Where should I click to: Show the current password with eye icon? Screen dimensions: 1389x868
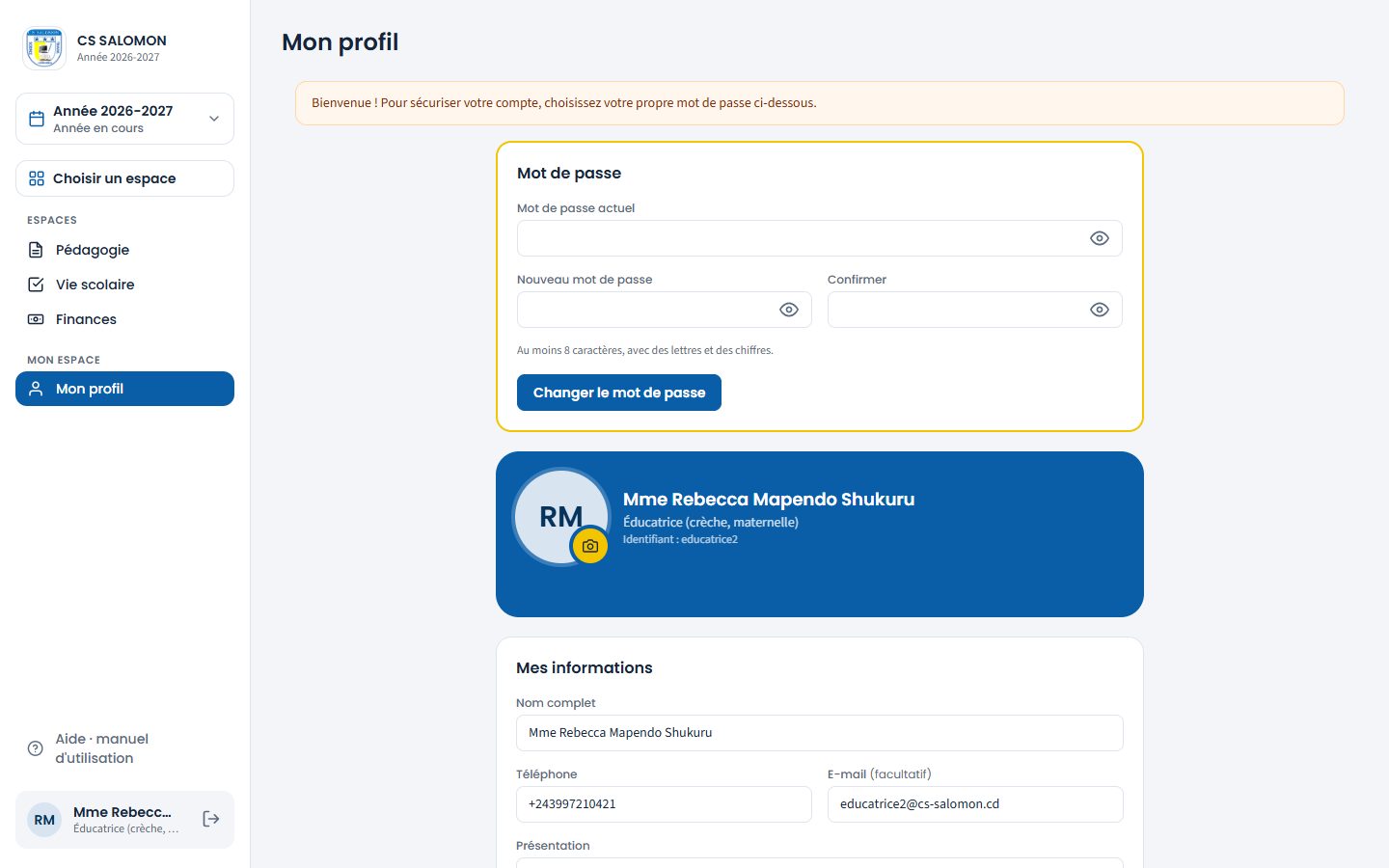[1100, 238]
